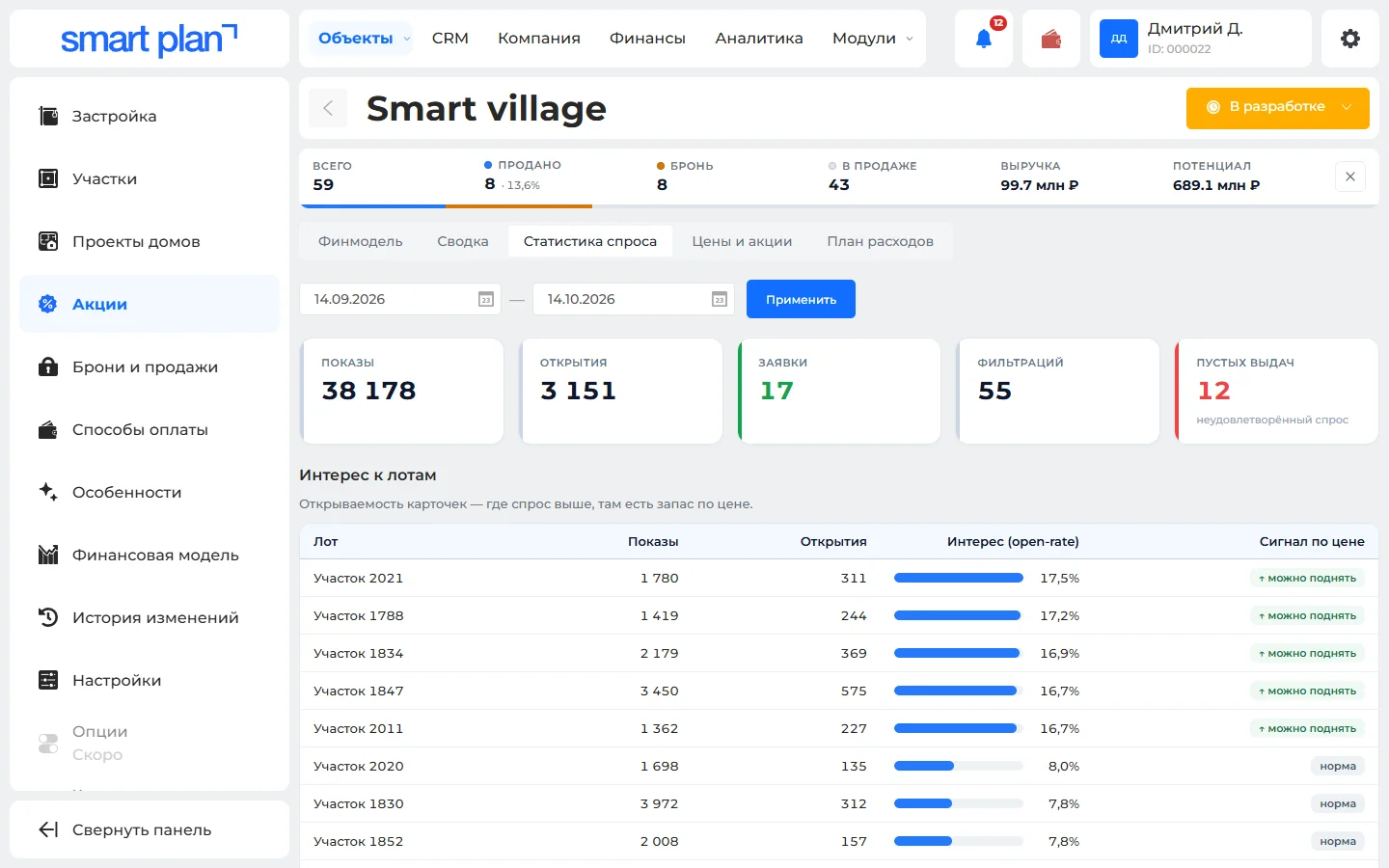The height and width of the screenshot is (868, 1389).
Task: Open Проекты домов section
Action: [x=150, y=241]
